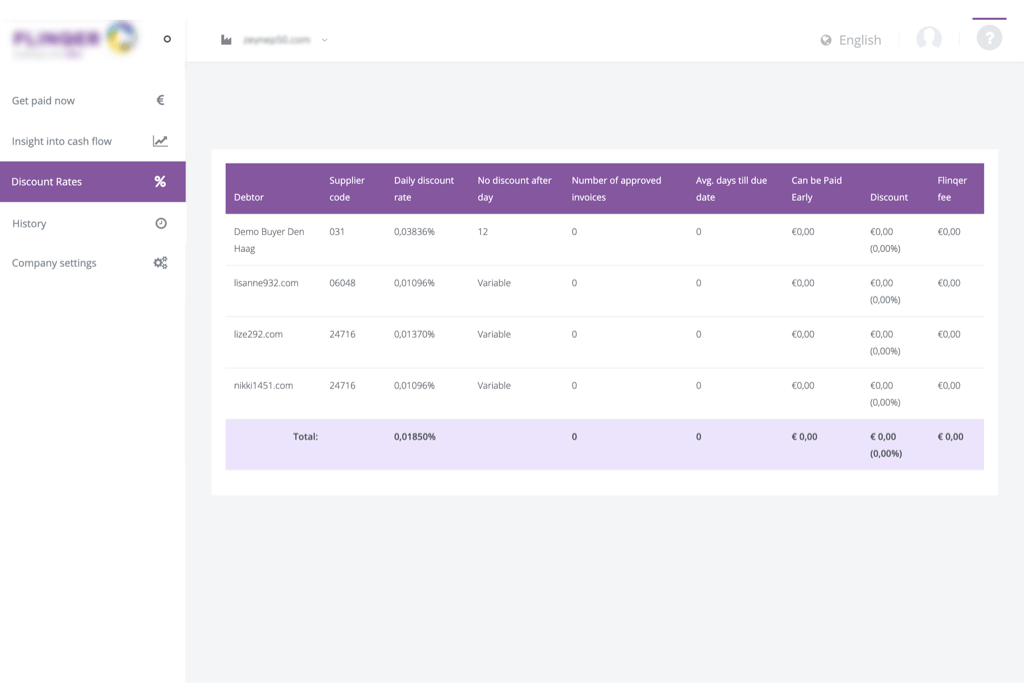Switch language via English label
This screenshot has height=683, width=1024.
tap(859, 40)
